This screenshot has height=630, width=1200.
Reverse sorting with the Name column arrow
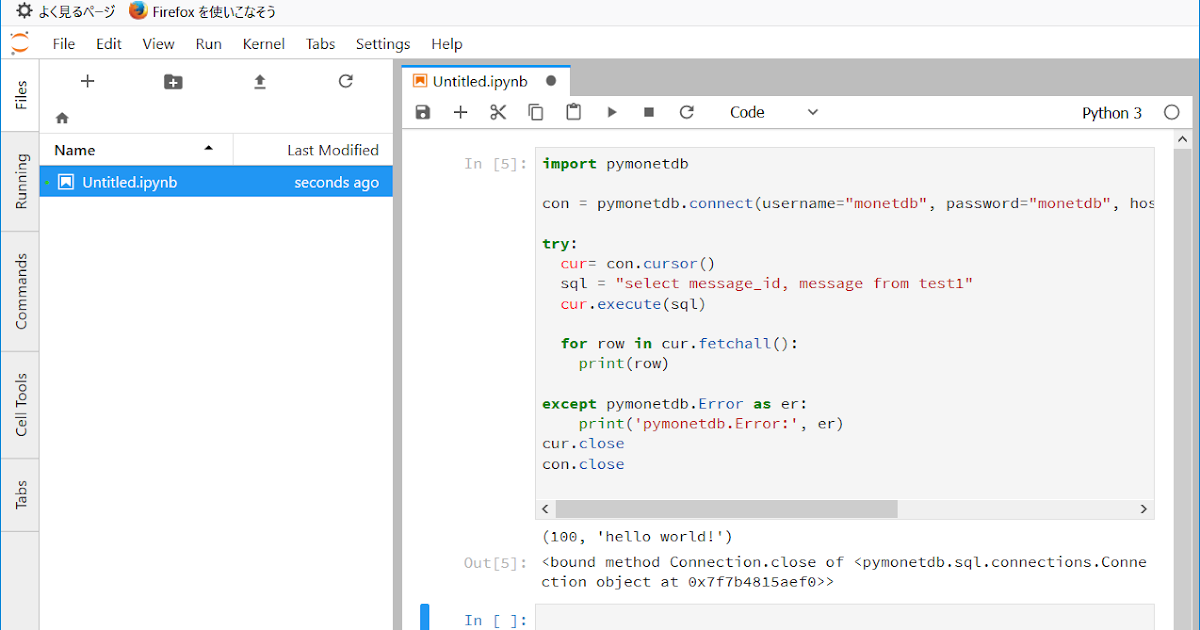pyautogui.click(x=209, y=149)
